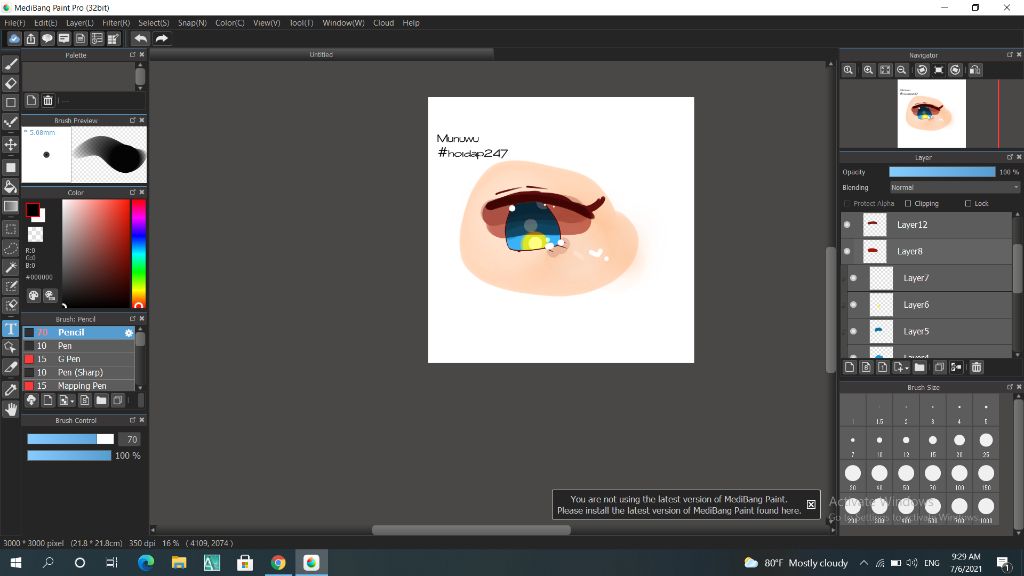Select the Gradient tool
Viewport: 1024px width, 576px height.
pyautogui.click(x=10, y=206)
